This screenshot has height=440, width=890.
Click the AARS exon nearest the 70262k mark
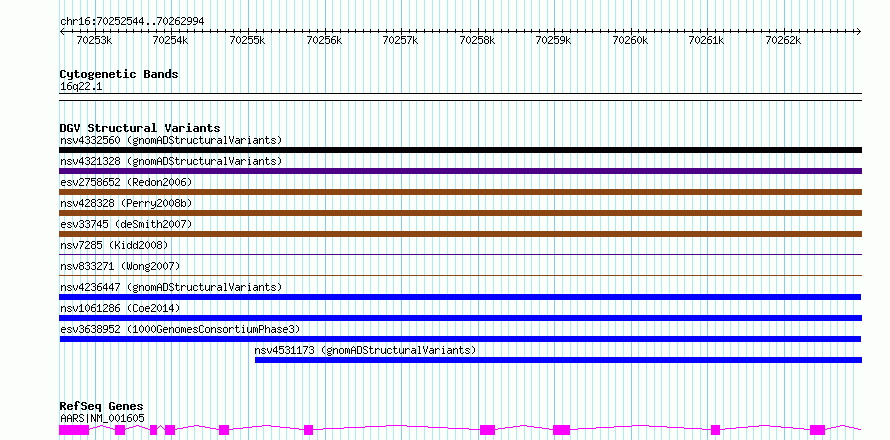tap(817, 430)
